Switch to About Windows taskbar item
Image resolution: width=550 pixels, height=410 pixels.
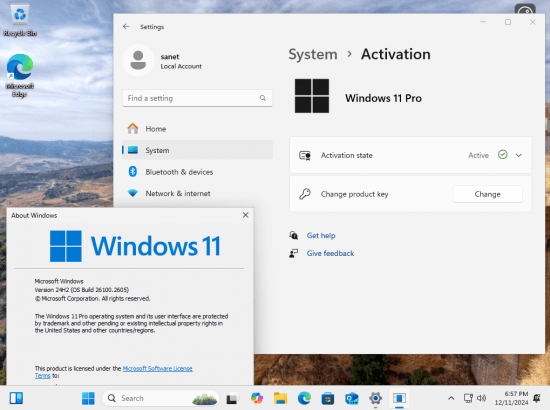pos(399,398)
